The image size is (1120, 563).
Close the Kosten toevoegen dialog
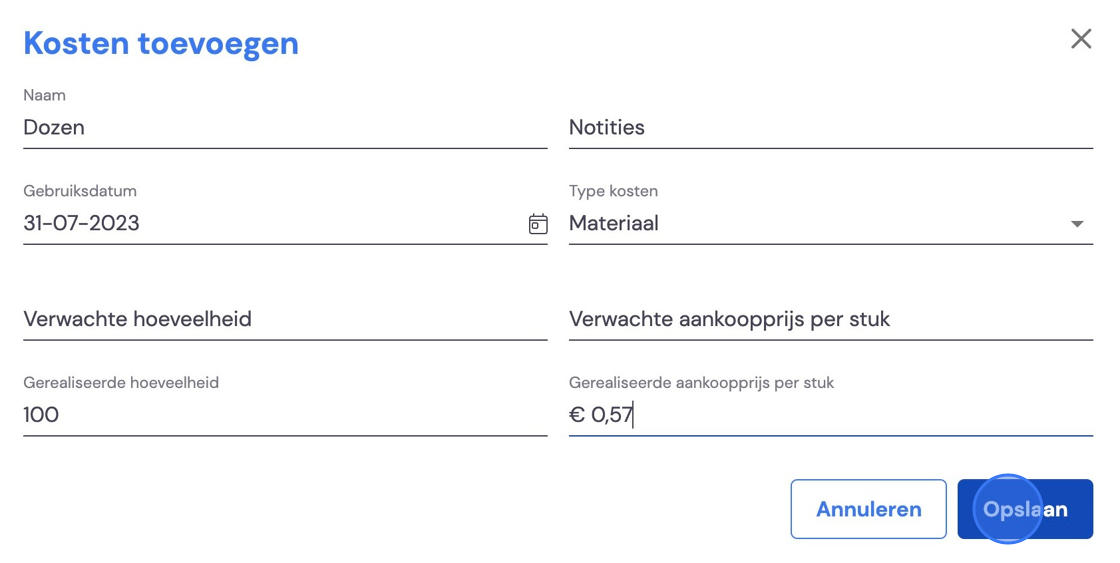coord(1081,39)
